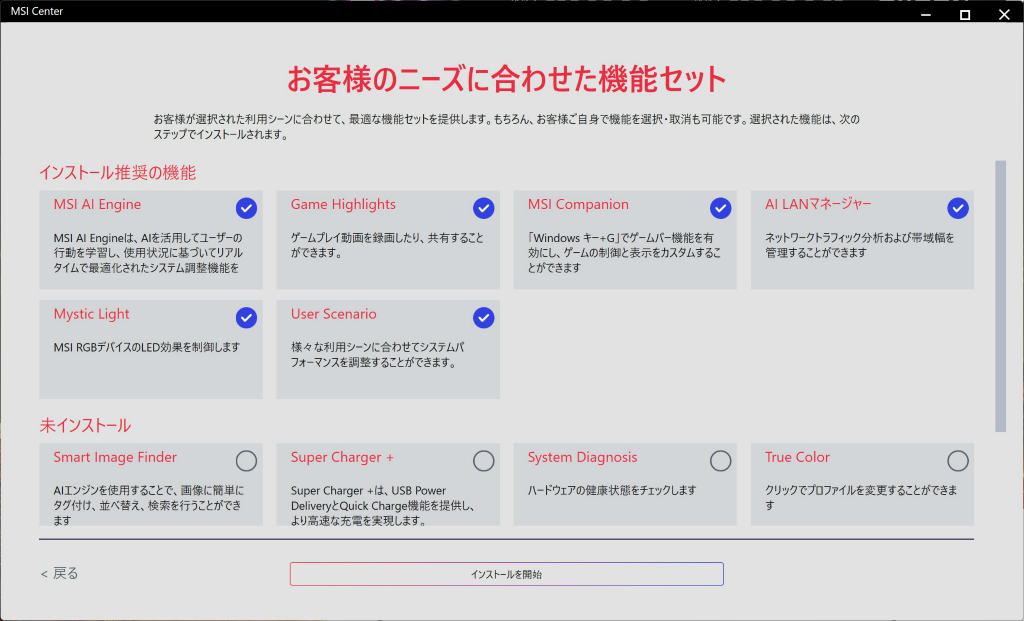Screen dimensions: 1024x621
Task: Close the MSI Center window
Action: (1004, 14)
